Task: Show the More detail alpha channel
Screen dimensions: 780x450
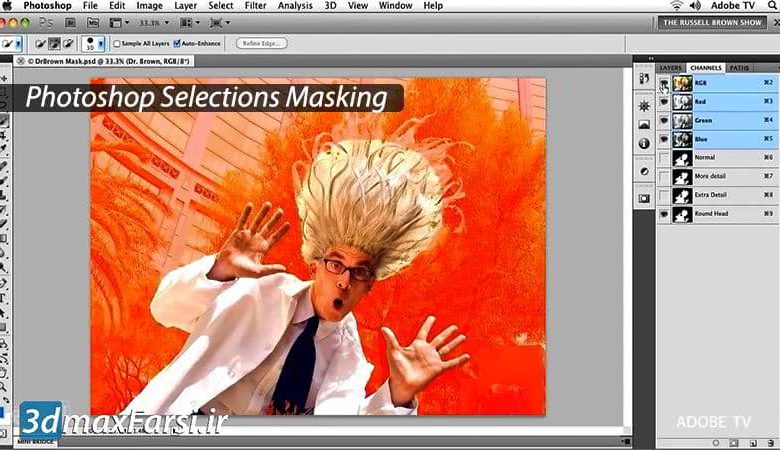Action: coord(664,177)
